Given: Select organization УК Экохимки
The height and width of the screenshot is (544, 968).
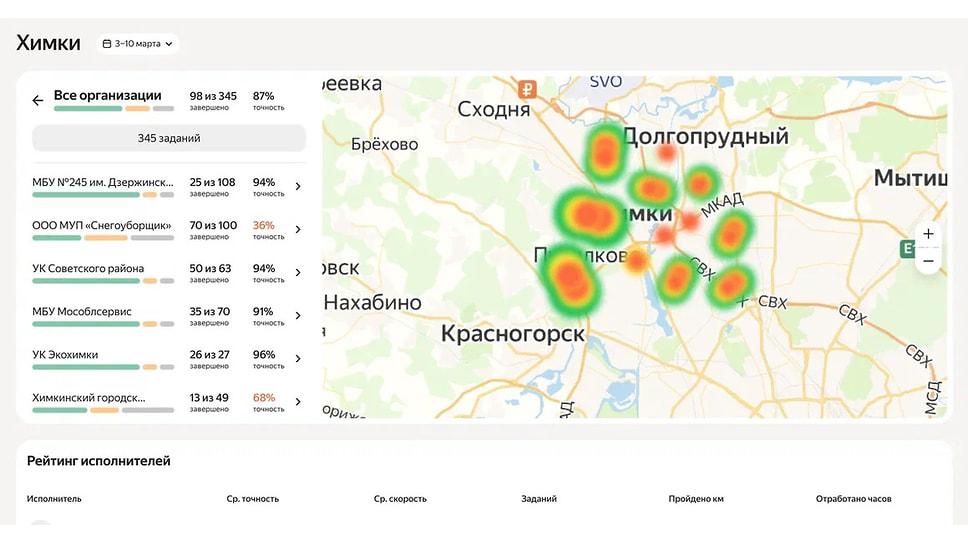Looking at the screenshot, I should pos(65,355).
